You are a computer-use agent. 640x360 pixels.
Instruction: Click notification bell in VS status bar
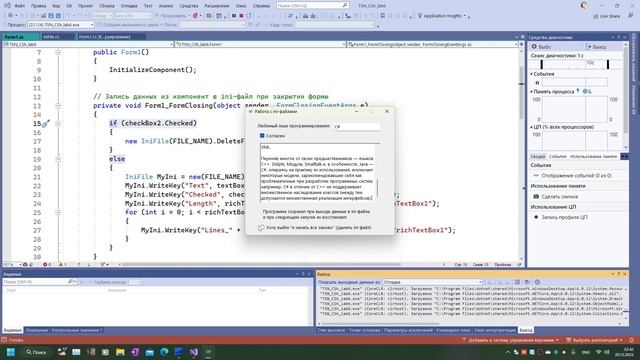click(x=631, y=340)
